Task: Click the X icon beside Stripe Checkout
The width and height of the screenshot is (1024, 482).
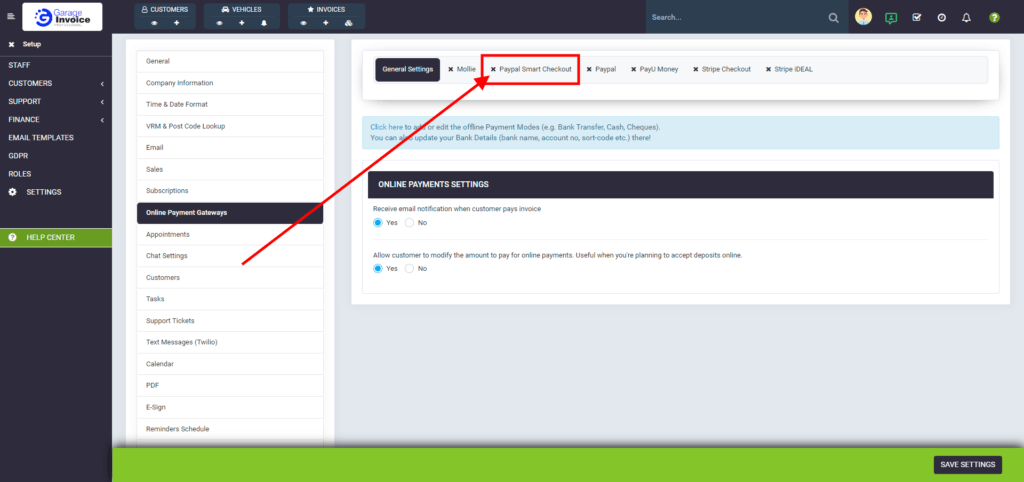Action: [x=696, y=69]
